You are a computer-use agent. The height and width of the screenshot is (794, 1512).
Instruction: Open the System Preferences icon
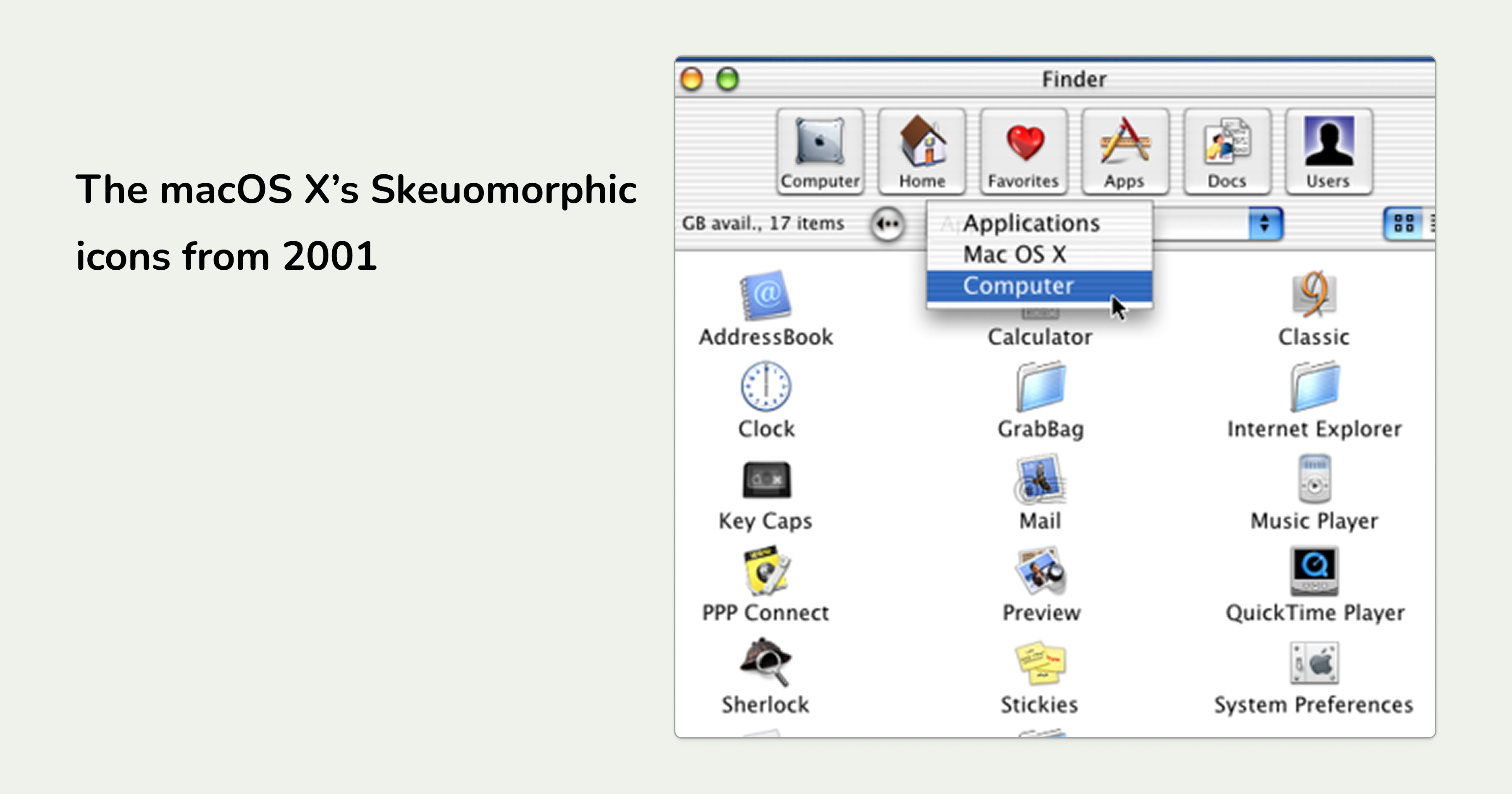pos(1314,663)
